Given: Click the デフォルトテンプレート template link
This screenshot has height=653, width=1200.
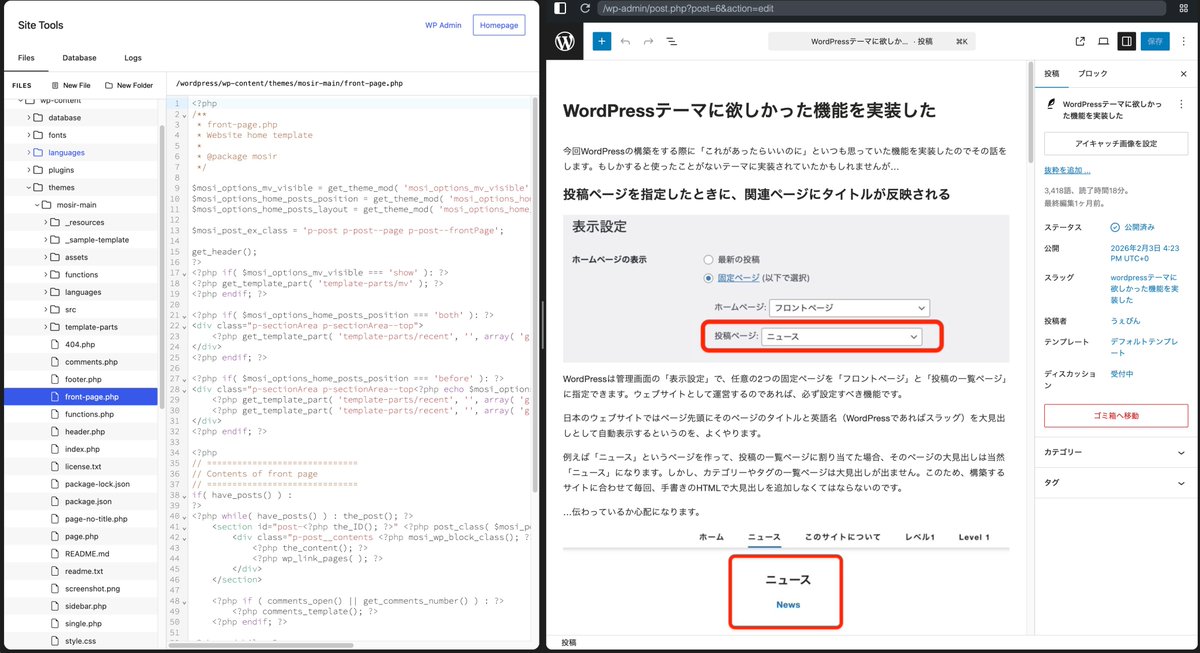Looking at the screenshot, I should pyautogui.click(x=1144, y=347).
